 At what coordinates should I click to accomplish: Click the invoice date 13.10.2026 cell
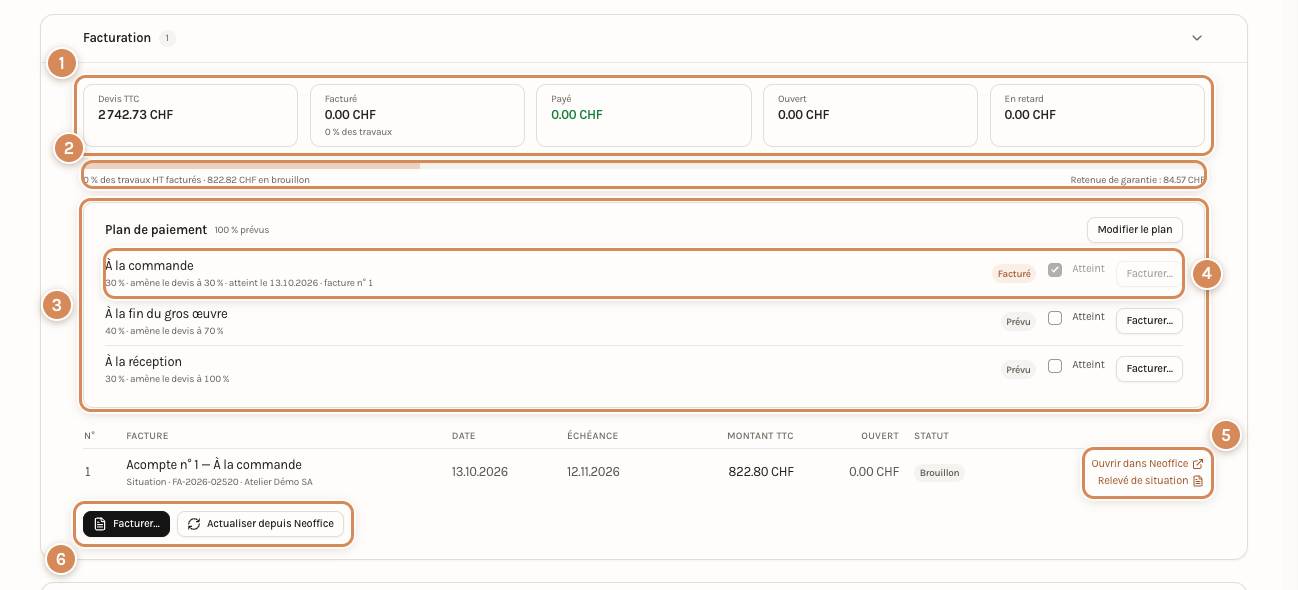pyautogui.click(x=480, y=472)
